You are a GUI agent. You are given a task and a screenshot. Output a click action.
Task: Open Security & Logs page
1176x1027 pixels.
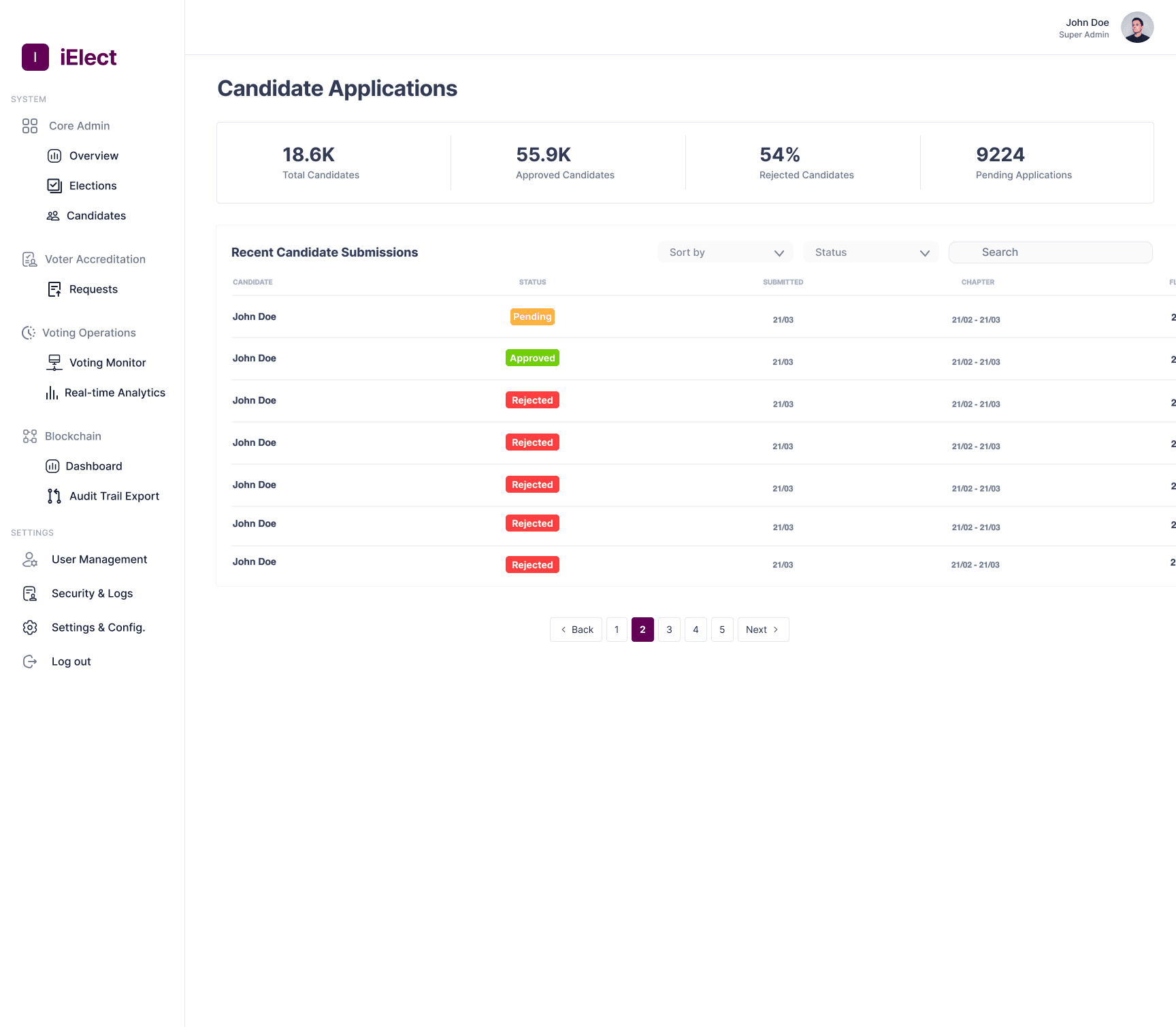93,593
